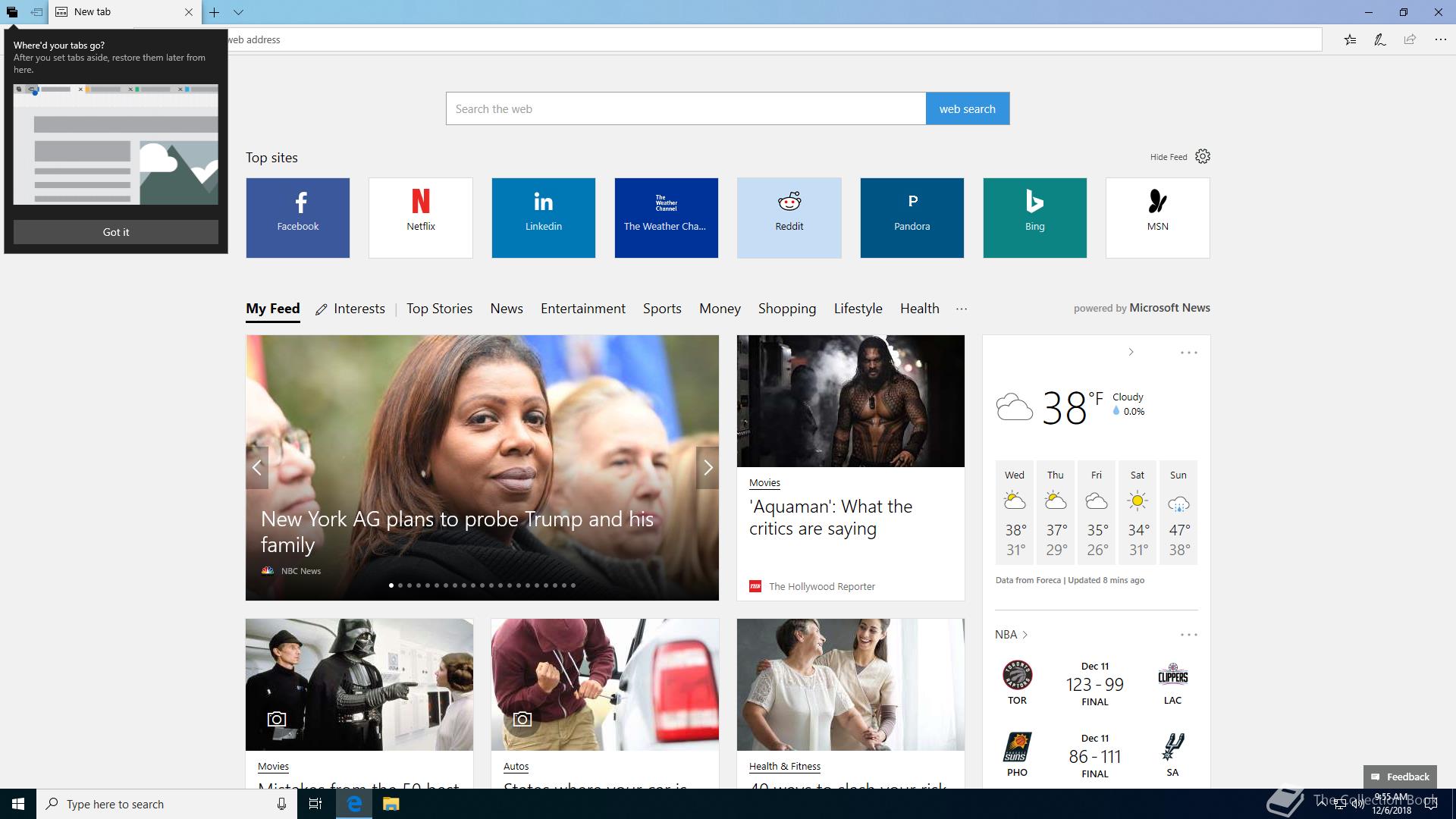This screenshot has width=1456, height=819.
Task: Click the taskbar microphone icon
Action: [281, 804]
